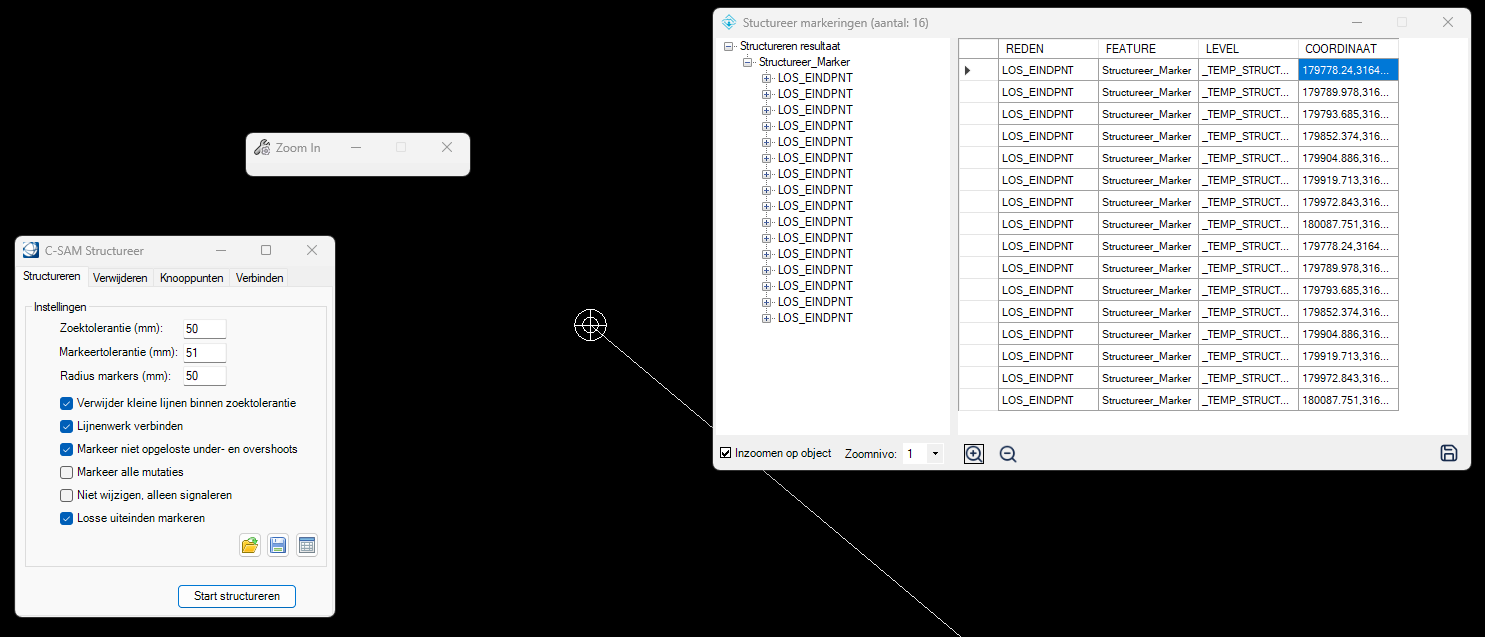Click the Zoektolerantie (mm) input field
The height and width of the screenshot is (637, 1485).
pyautogui.click(x=205, y=329)
